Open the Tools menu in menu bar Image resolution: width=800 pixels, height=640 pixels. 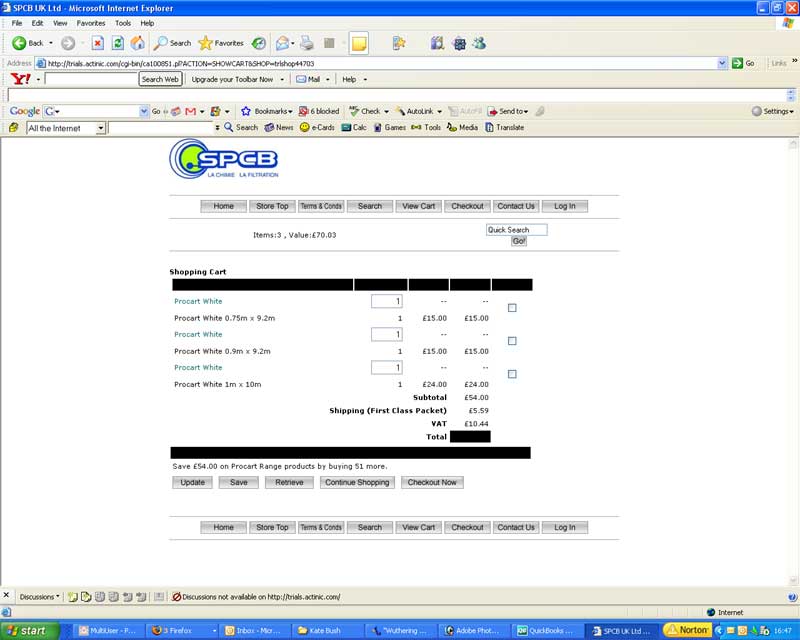[x=123, y=23]
